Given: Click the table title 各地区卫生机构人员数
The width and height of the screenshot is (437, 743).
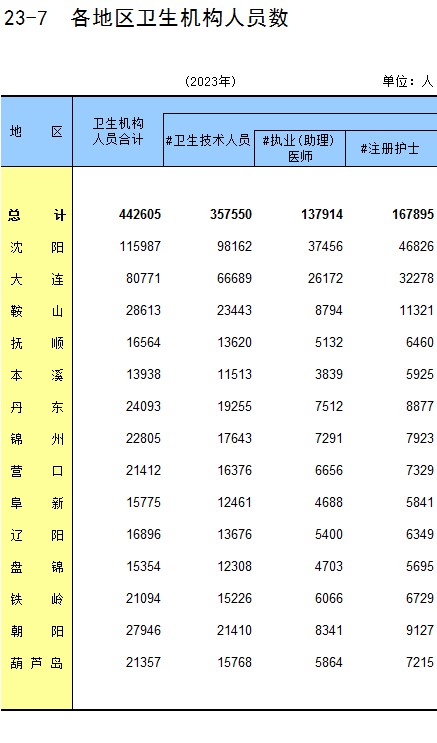Looking at the screenshot, I should pyautogui.click(x=180, y=18).
